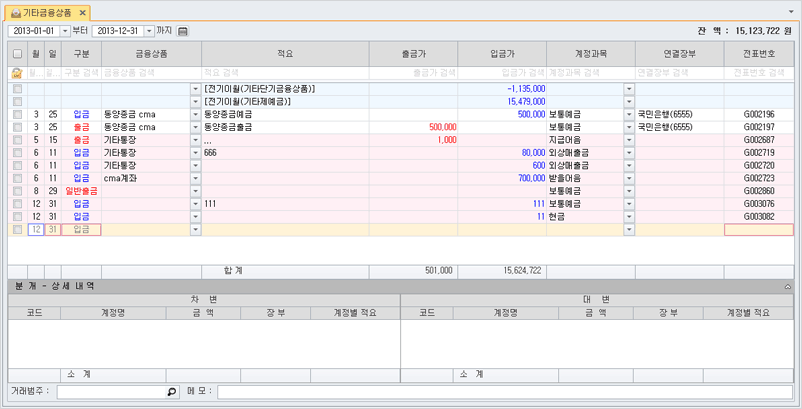Collapse the 분개 - 상세 내역 panel

tap(787, 287)
